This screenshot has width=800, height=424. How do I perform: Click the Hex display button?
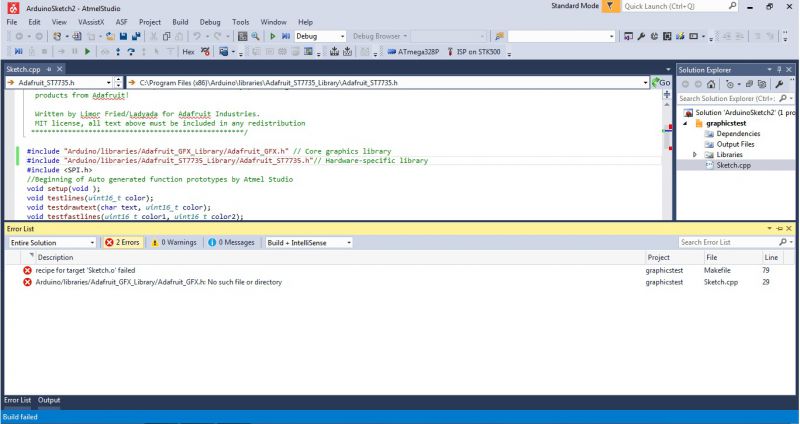[x=188, y=52]
